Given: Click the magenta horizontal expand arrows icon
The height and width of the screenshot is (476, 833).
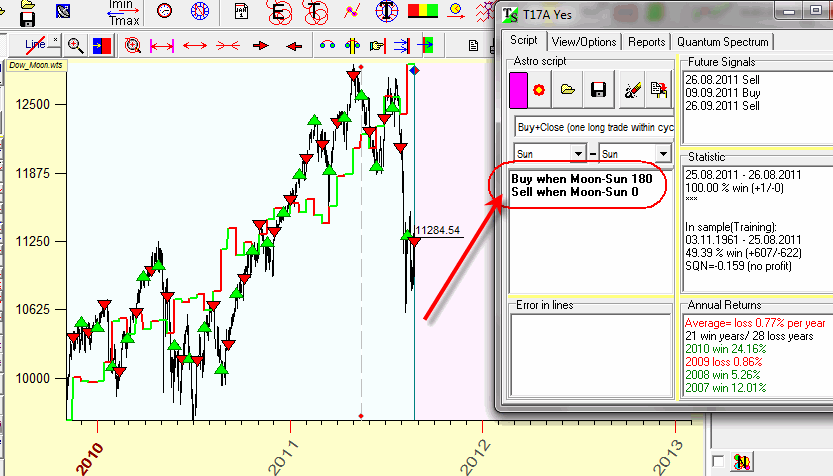Looking at the screenshot, I should pos(162,46).
